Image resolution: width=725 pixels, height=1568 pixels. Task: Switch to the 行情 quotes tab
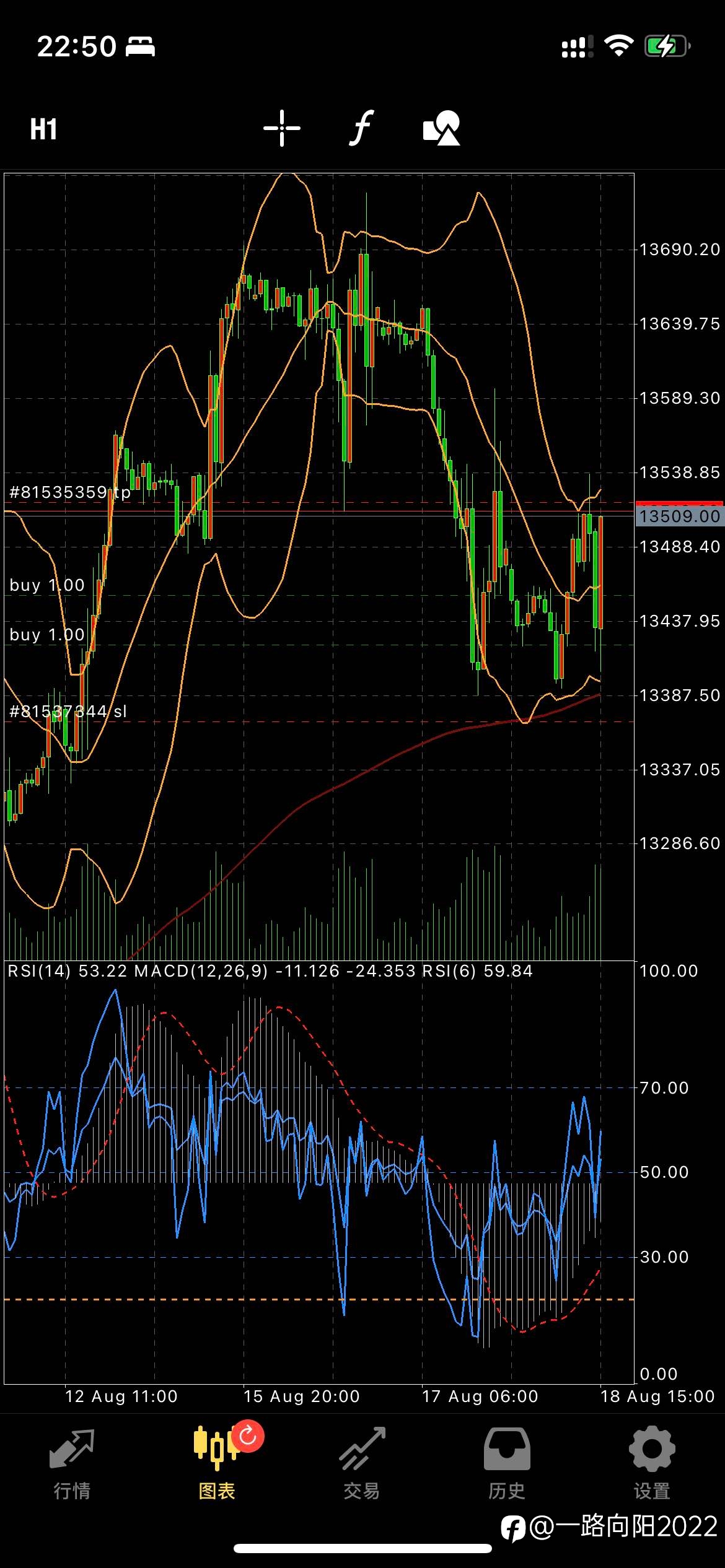pyautogui.click(x=72, y=1464)
